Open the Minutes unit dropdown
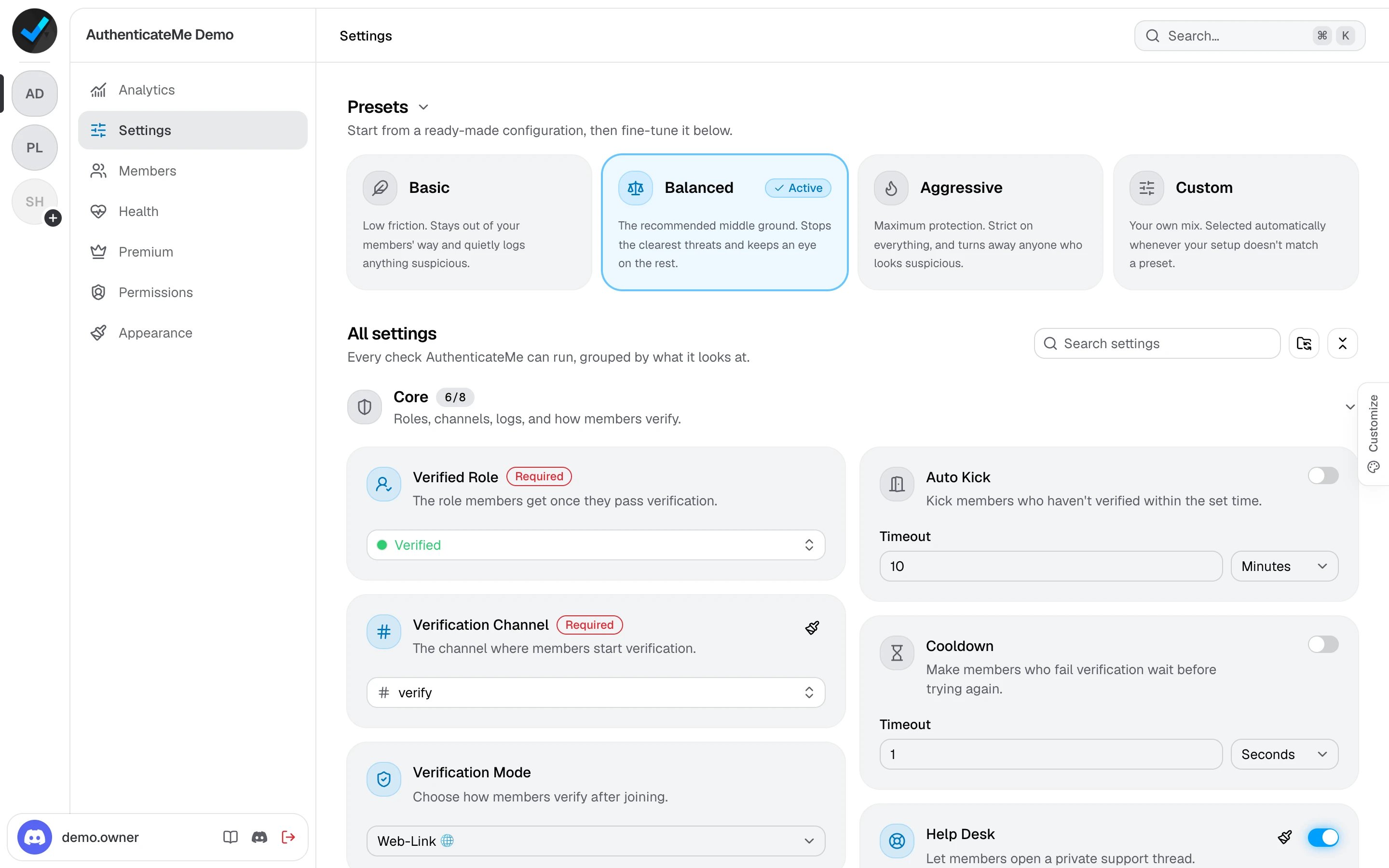The image size is (1389, 868). tap(1284, 566)
